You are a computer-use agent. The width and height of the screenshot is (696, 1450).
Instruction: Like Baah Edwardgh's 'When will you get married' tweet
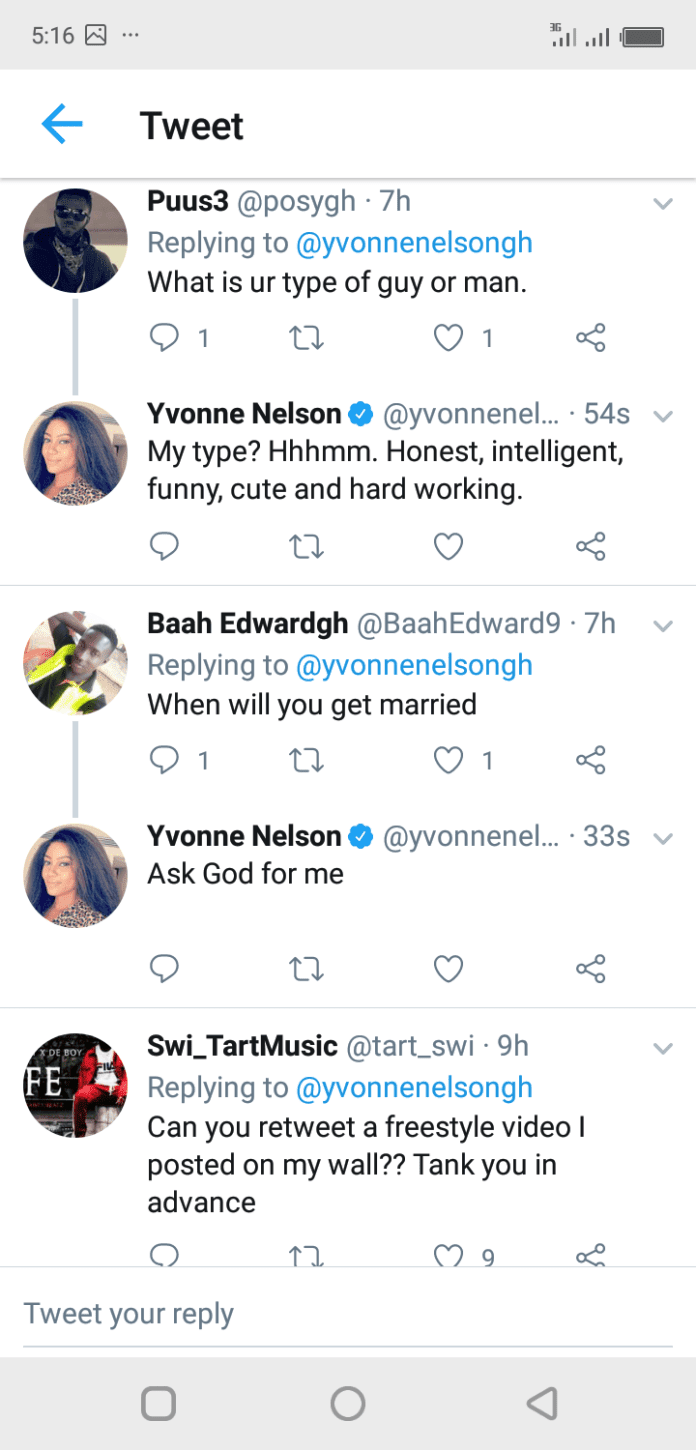[449, 761]
